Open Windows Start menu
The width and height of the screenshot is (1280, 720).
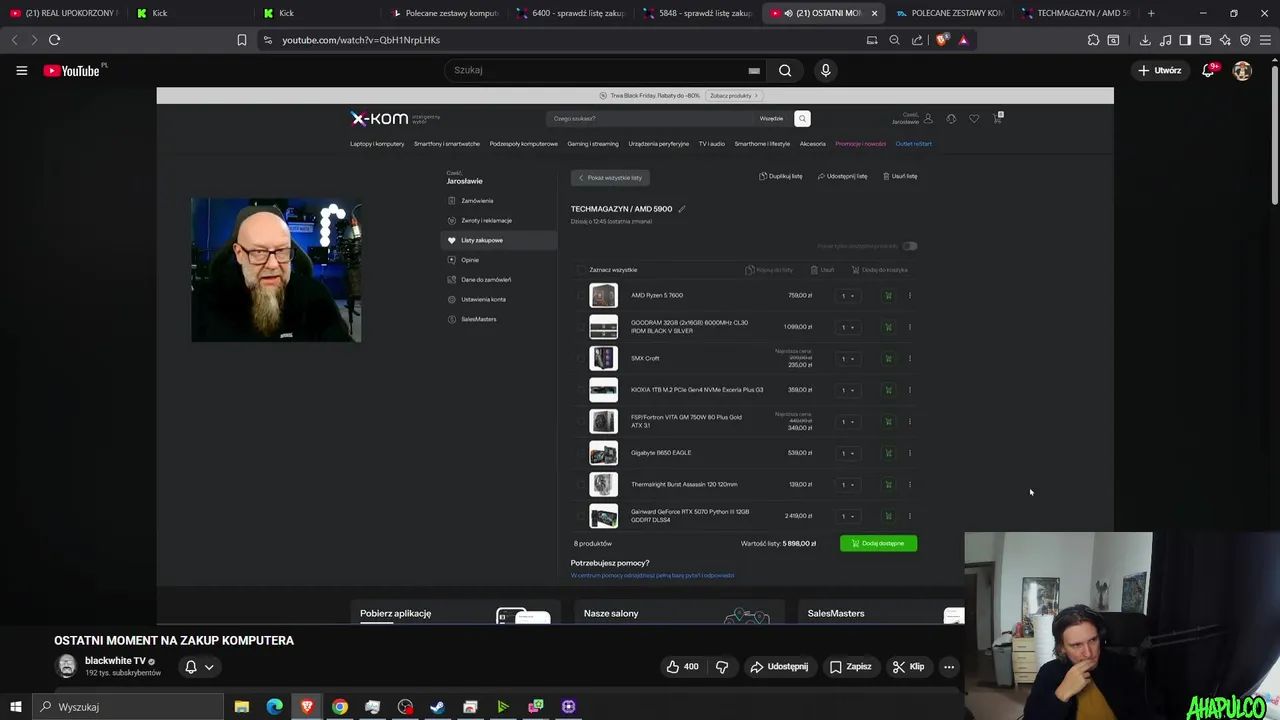pos(15,707)
